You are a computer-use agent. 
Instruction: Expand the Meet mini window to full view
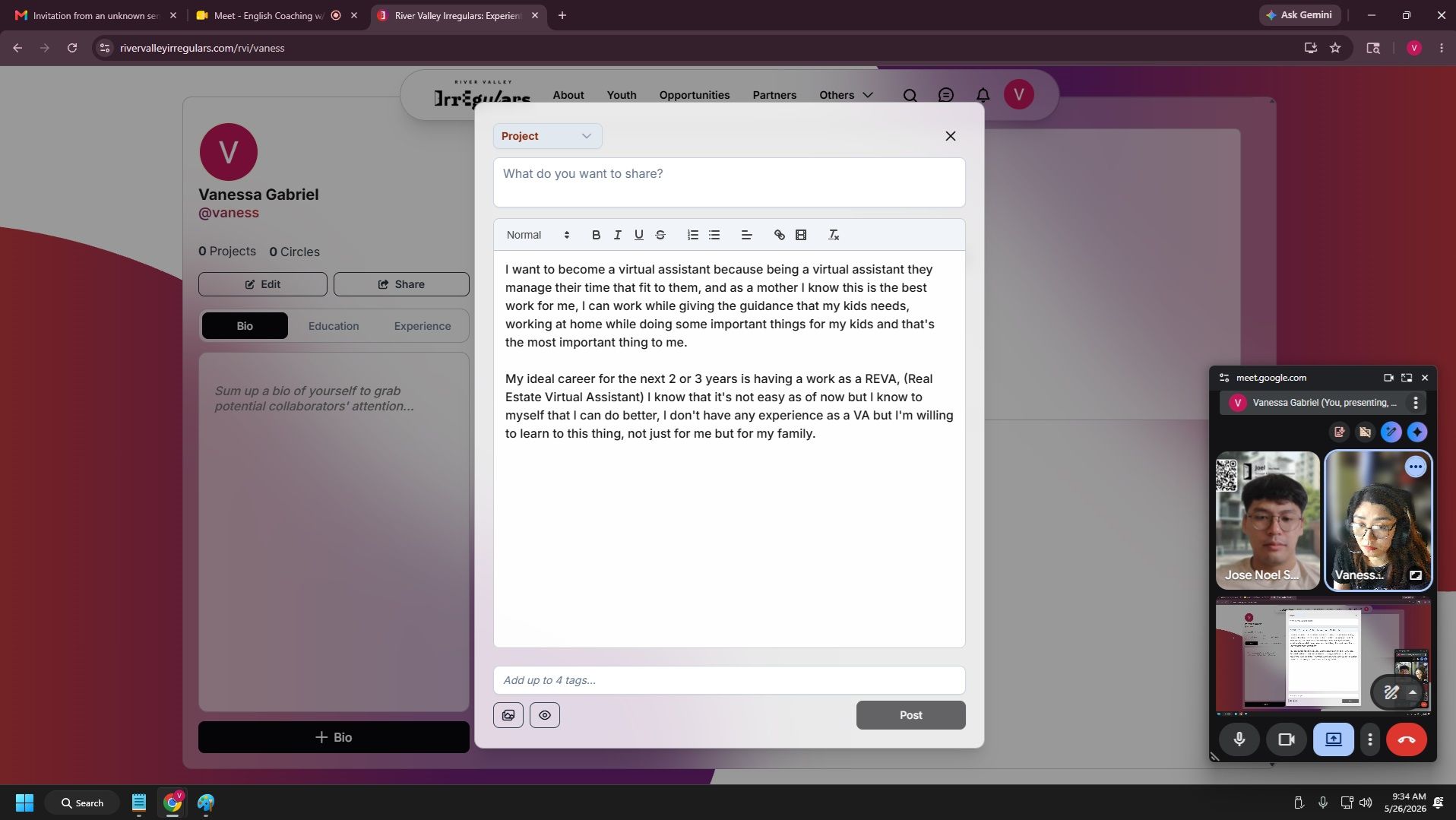click(1407, 378)
